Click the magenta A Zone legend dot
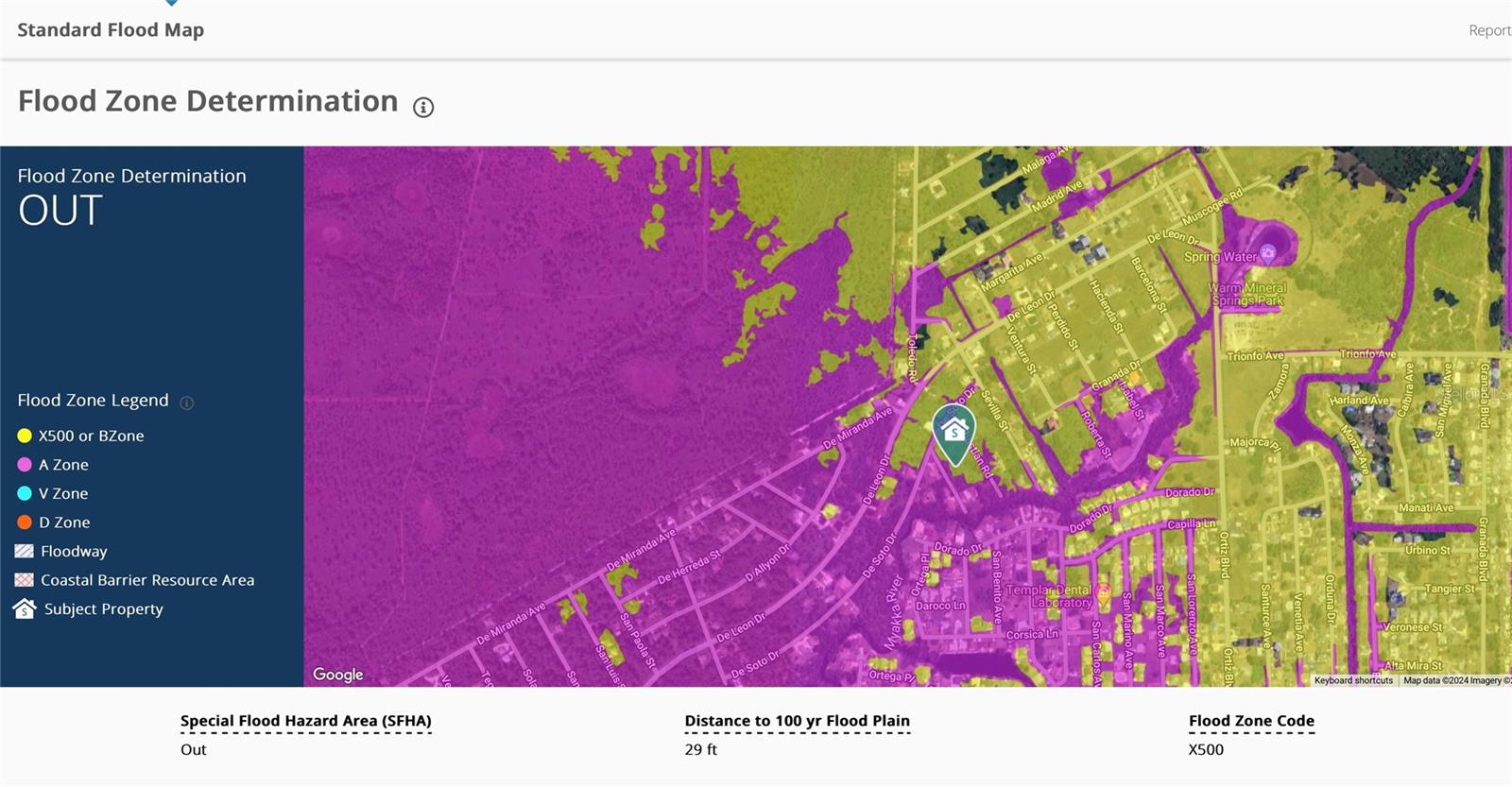The width and height of the screenshot is (1512, 787). point(25,465)
